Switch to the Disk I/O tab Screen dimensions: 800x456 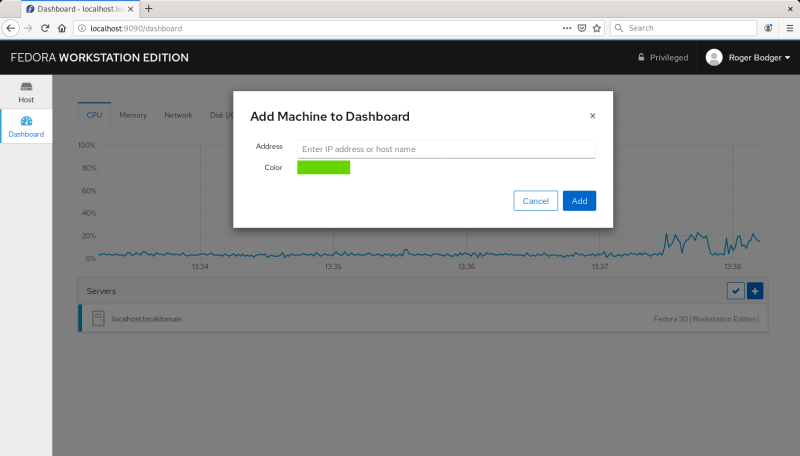pos(220,115)
